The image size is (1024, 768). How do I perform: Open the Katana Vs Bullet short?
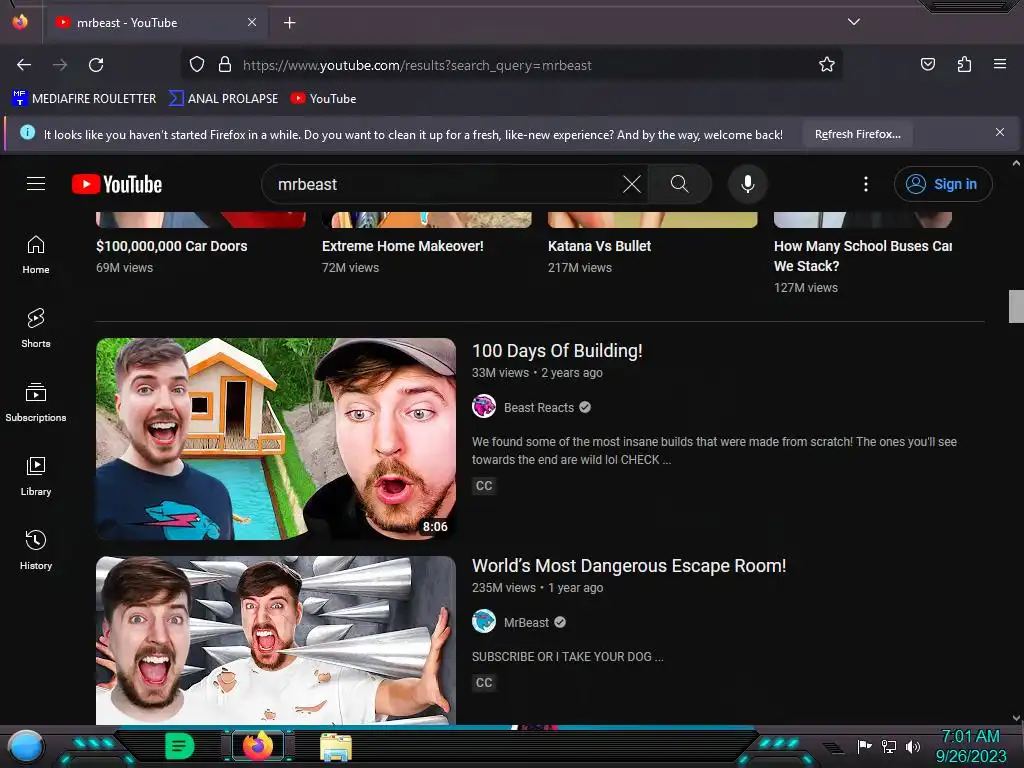coord(600,246)
